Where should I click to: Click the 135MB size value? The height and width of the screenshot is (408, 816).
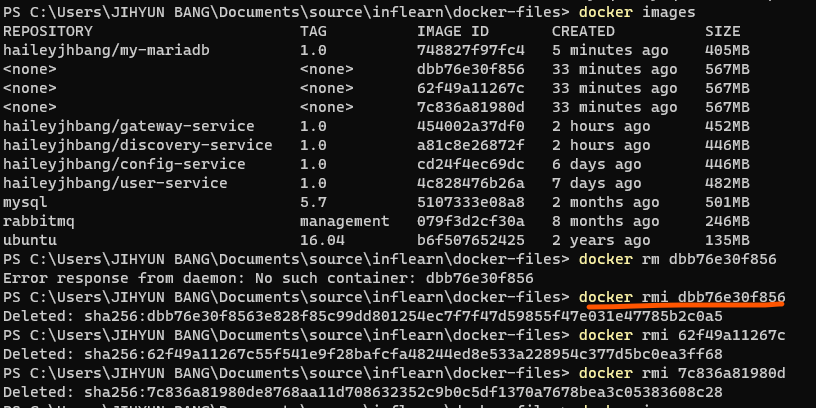pos(727,240)
